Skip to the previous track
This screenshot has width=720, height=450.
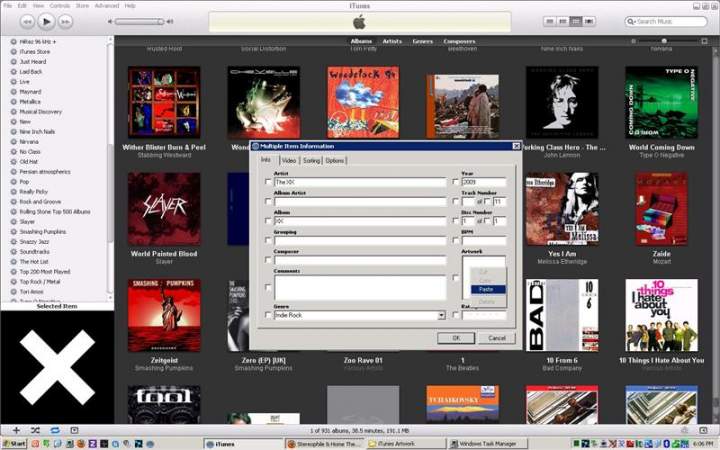27,22
